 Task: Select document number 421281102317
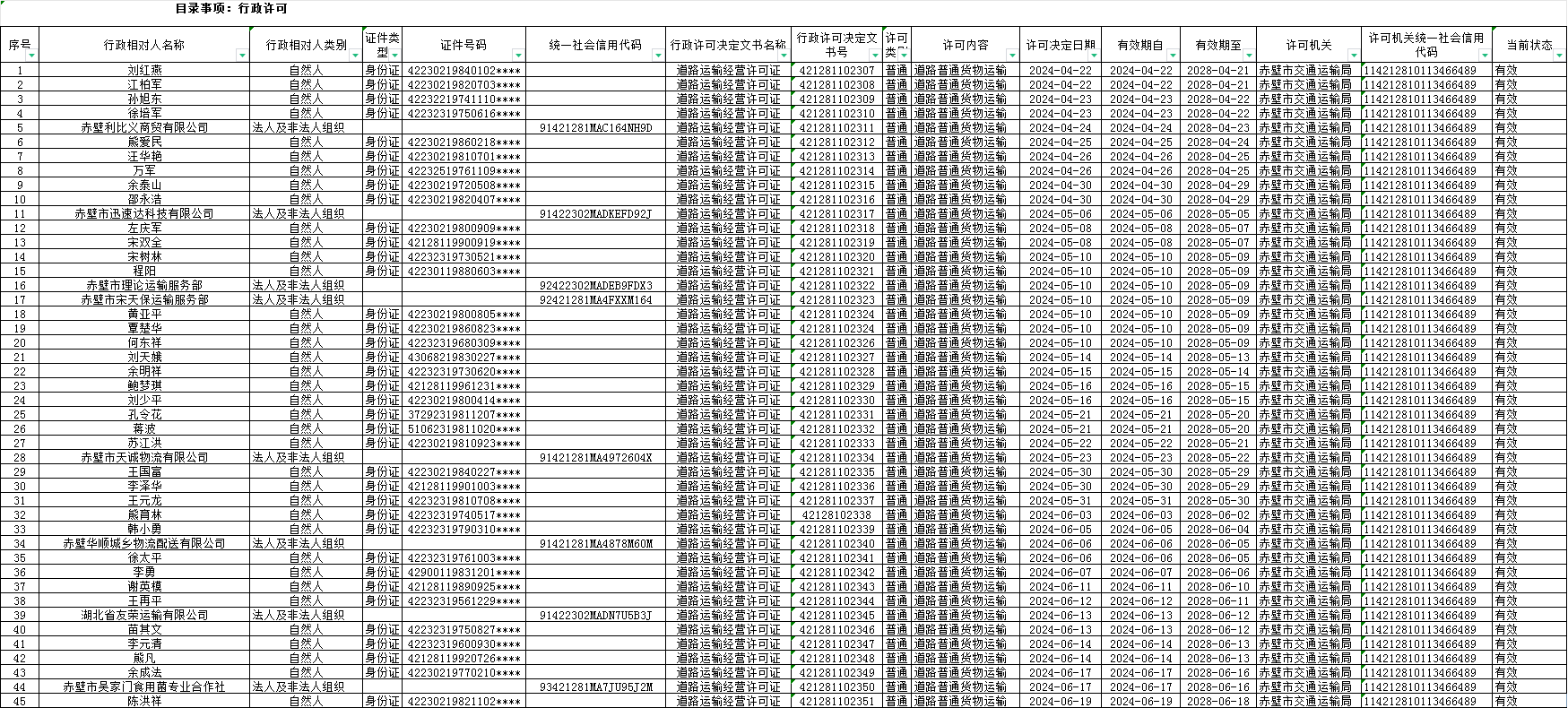(x=836, y=213)
